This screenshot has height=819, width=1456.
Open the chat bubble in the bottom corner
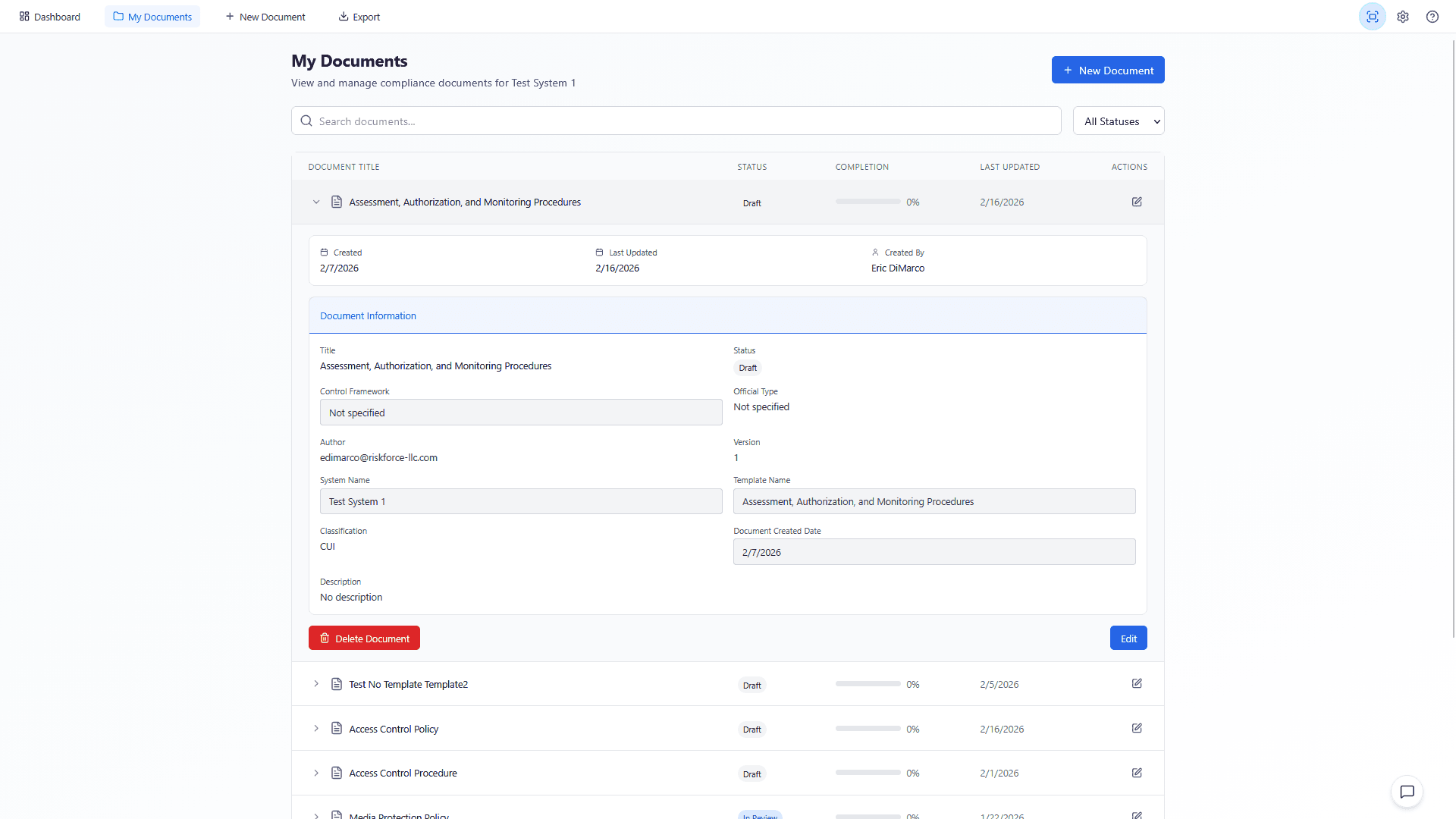tap(1407, 792)
